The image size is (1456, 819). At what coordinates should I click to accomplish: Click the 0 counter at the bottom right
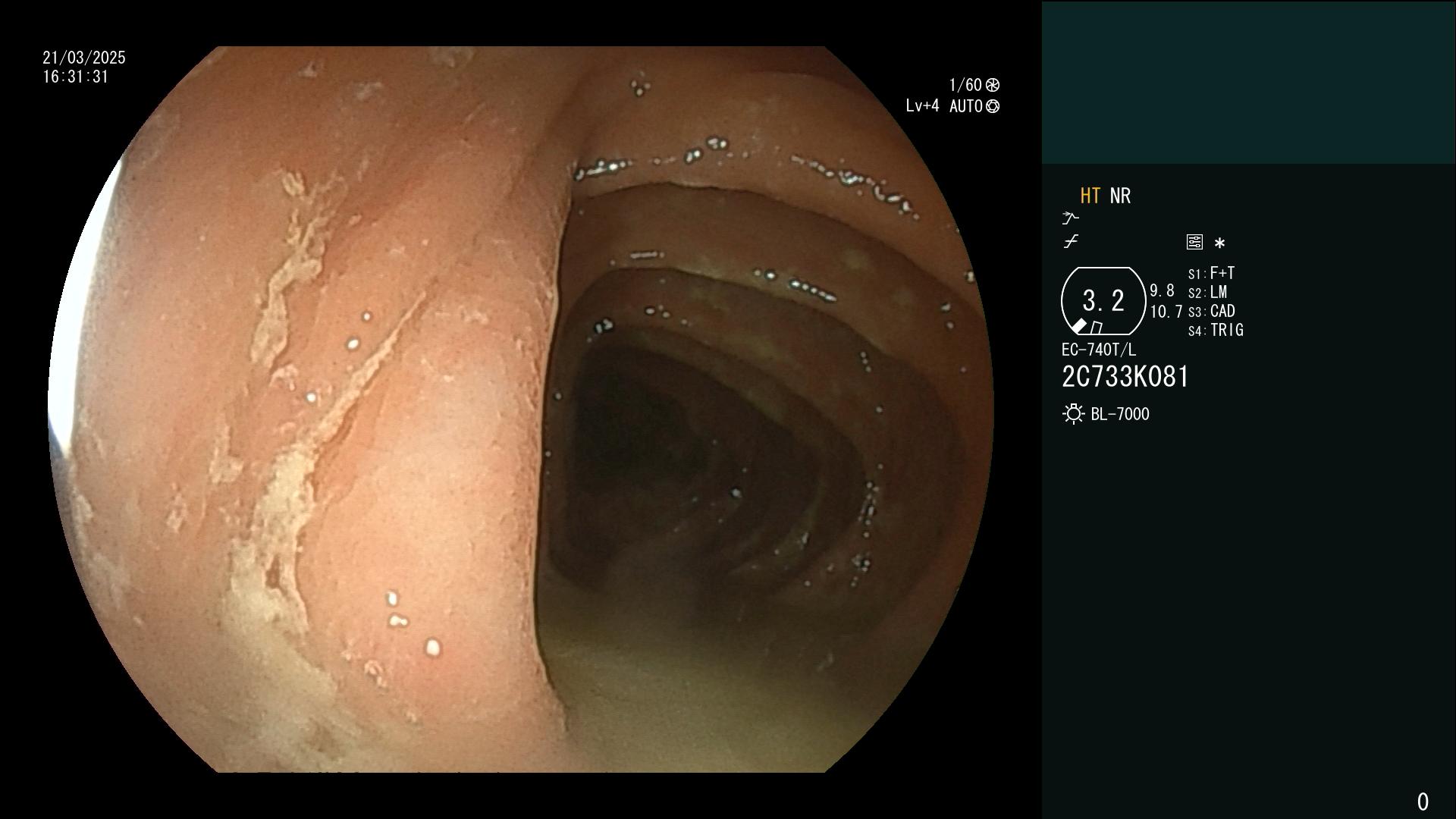pyautogui.click(x=1423, y=802)
